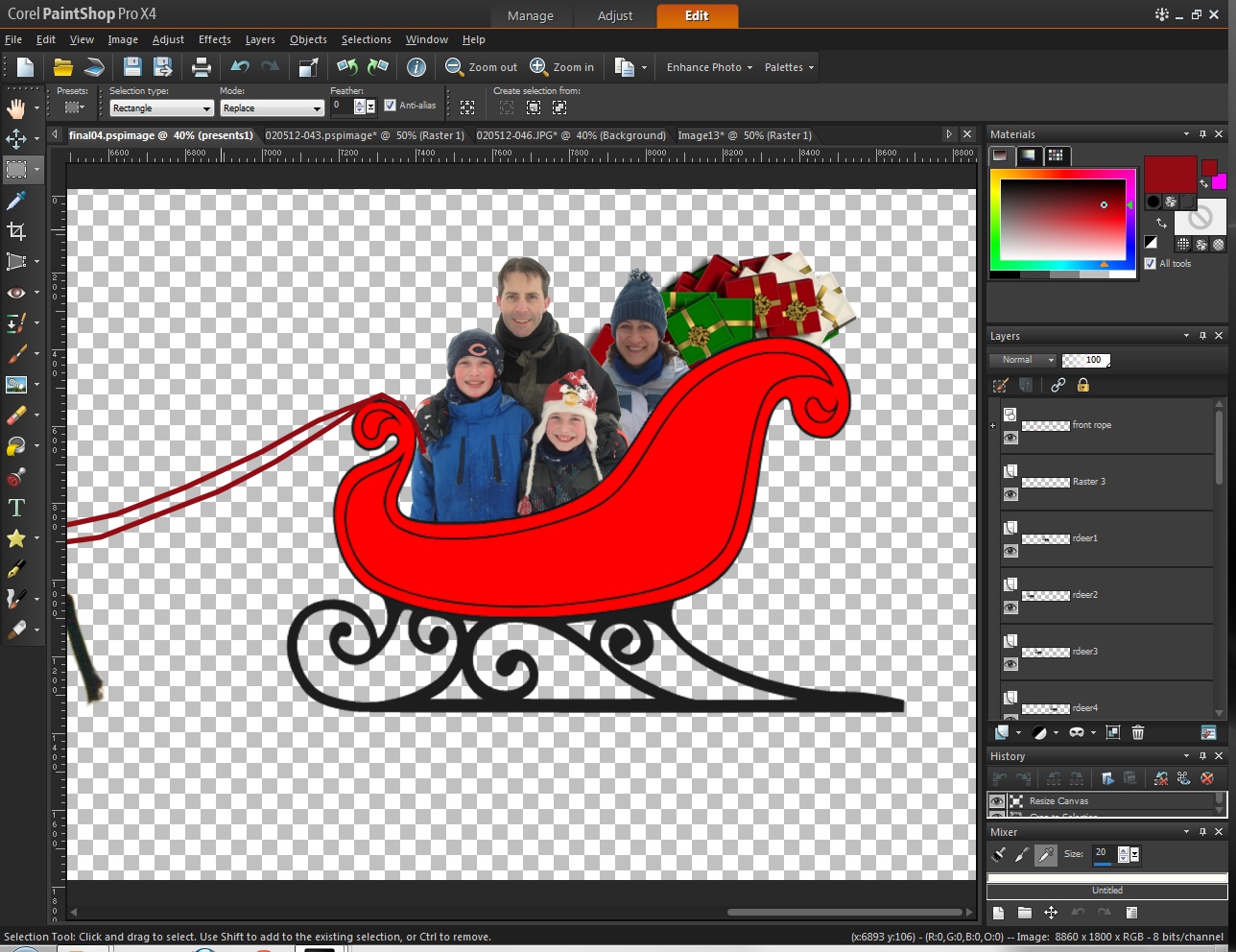Viewport: 1236px width, 952px height.
Task: Create a new image file
Action: [26, 67]
